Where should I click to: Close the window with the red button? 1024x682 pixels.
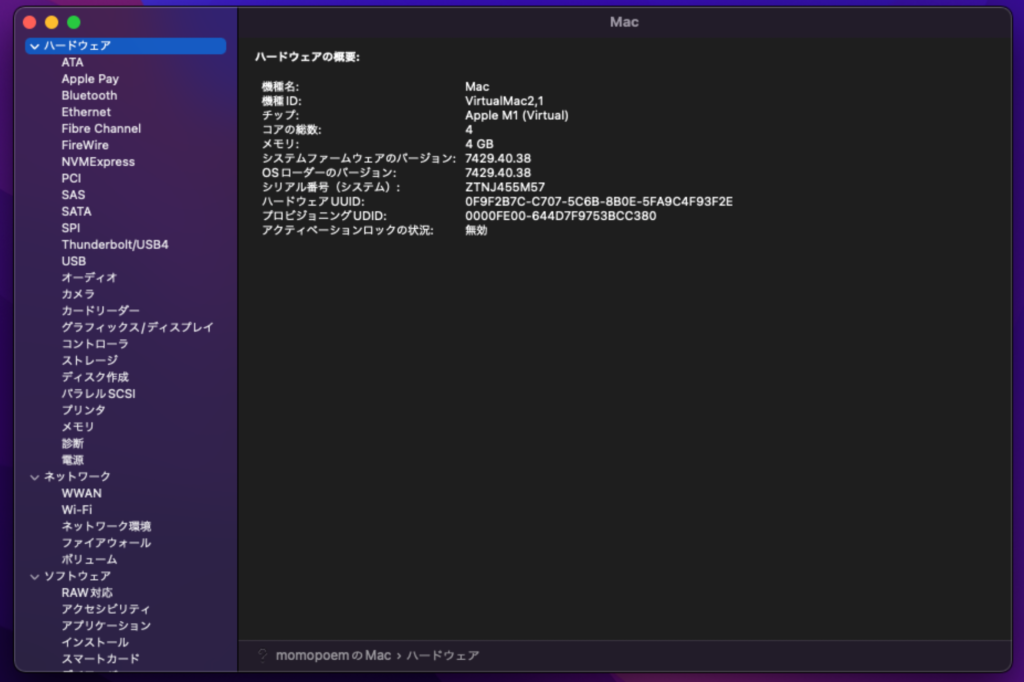[x=29, y=22]
